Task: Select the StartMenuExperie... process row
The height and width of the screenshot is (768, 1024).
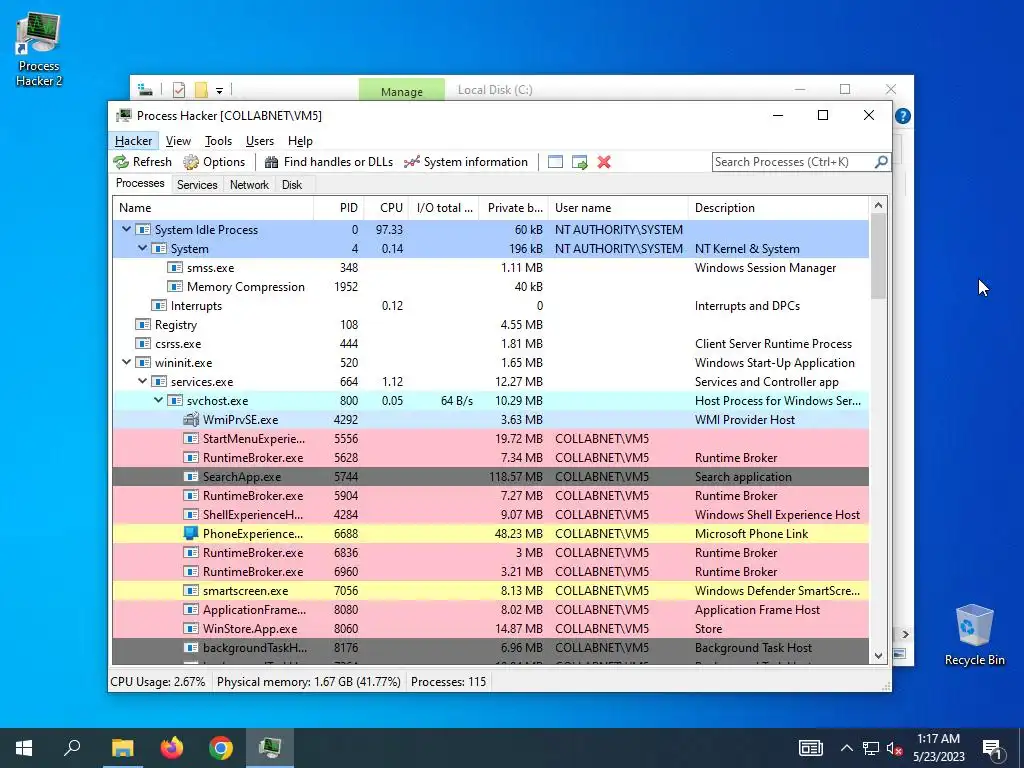Action: 490,439
